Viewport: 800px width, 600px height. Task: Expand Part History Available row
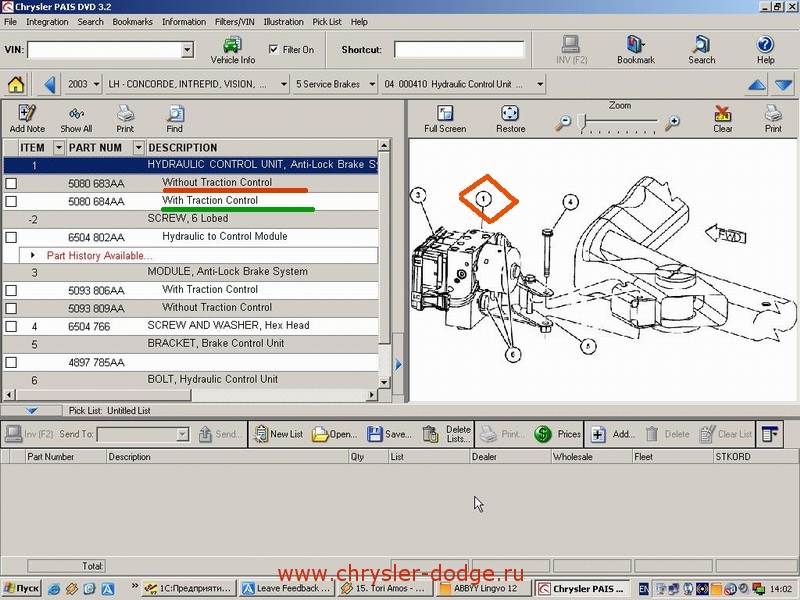[x=33, y=255]
